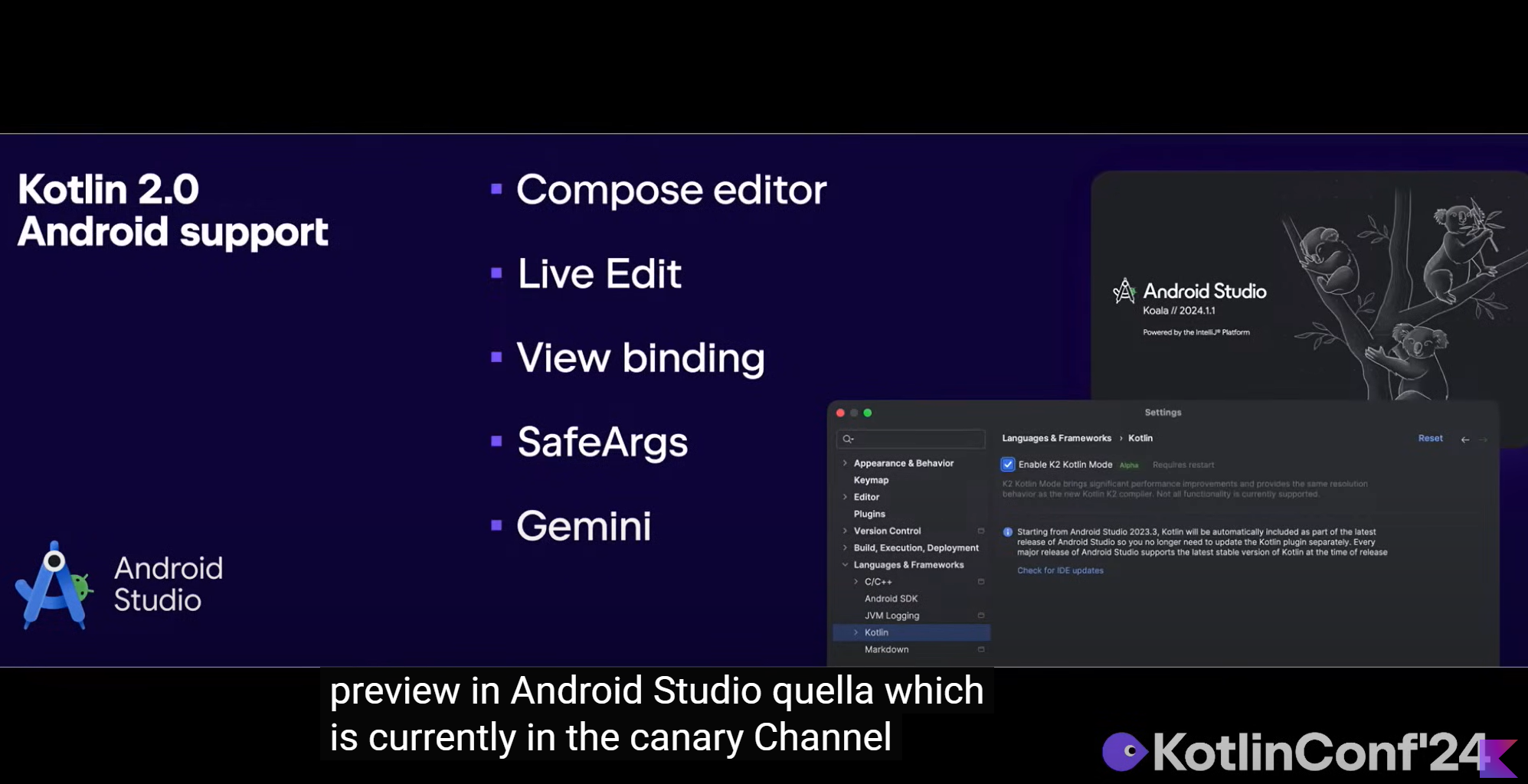Select Version Control label in tree
1528x784 pixels.
(x=887, y=531)
